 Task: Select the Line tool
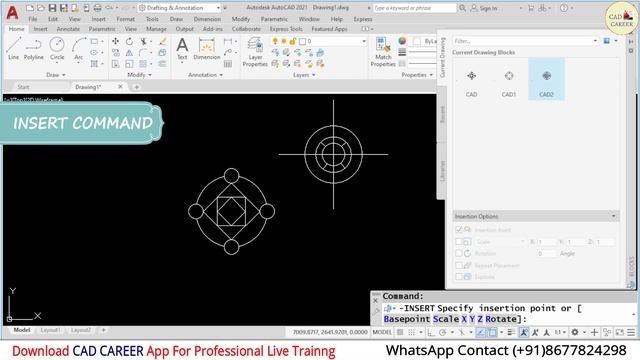pos(13,49)
